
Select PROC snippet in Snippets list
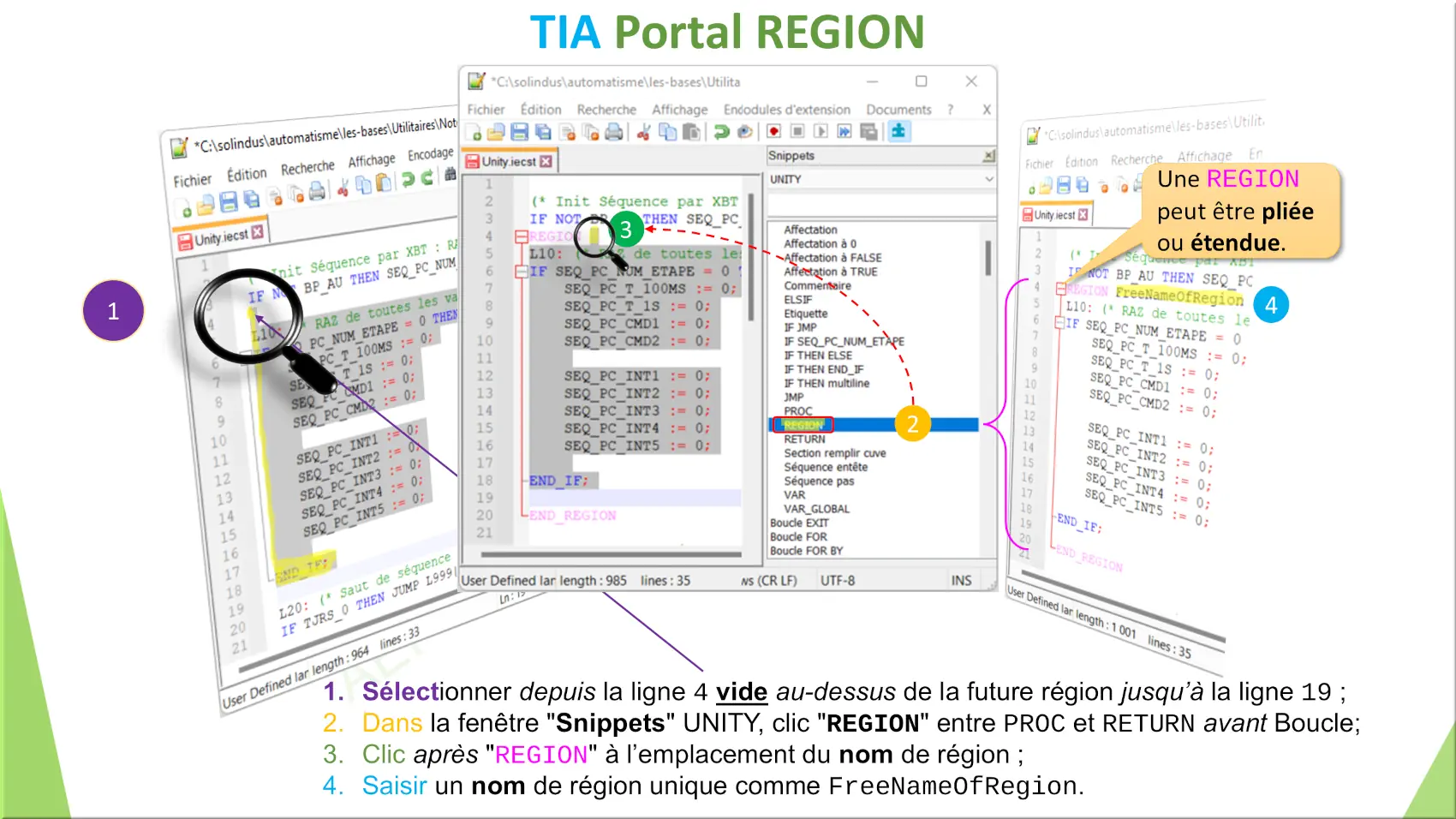pos(797,411)
